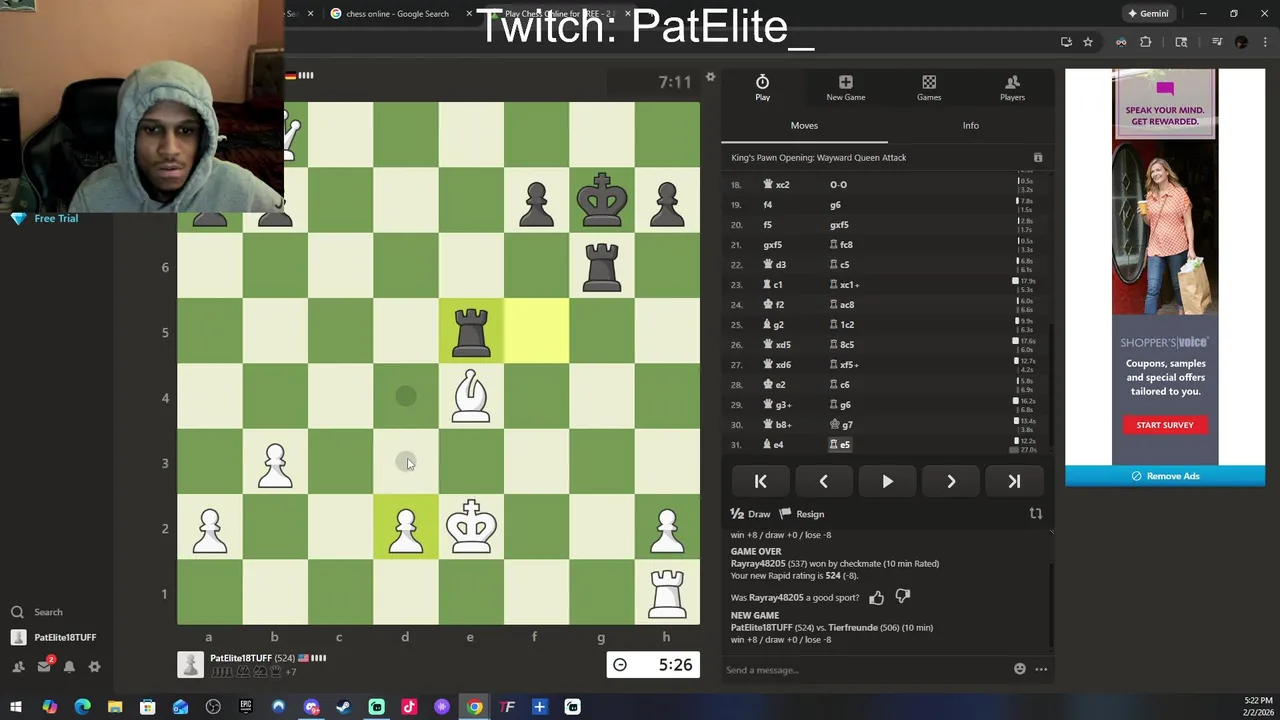Open messages envelope with badge
1280x720 pixels.
[x=44, y=666]
